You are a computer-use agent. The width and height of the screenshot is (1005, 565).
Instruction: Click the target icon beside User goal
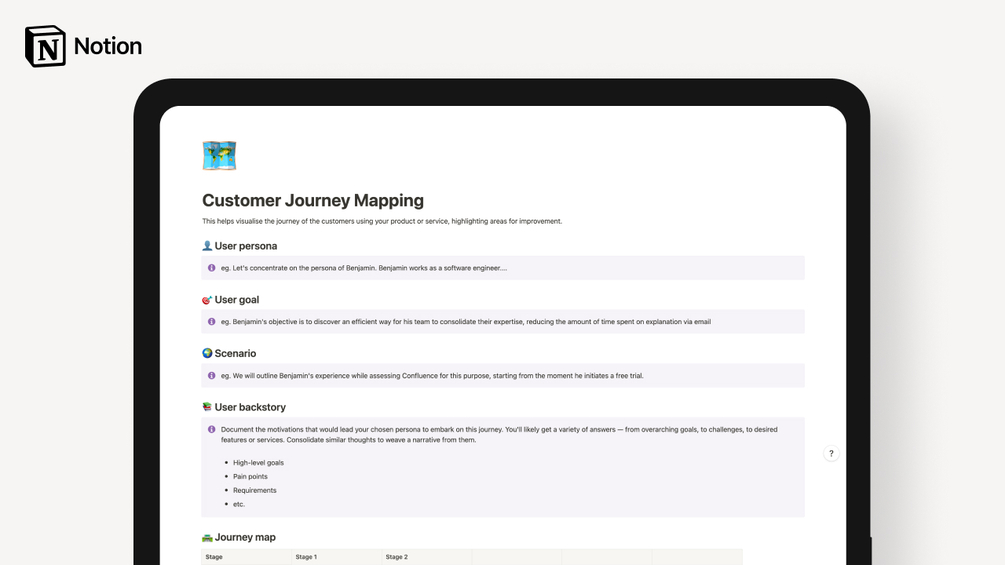click(207, 300)
